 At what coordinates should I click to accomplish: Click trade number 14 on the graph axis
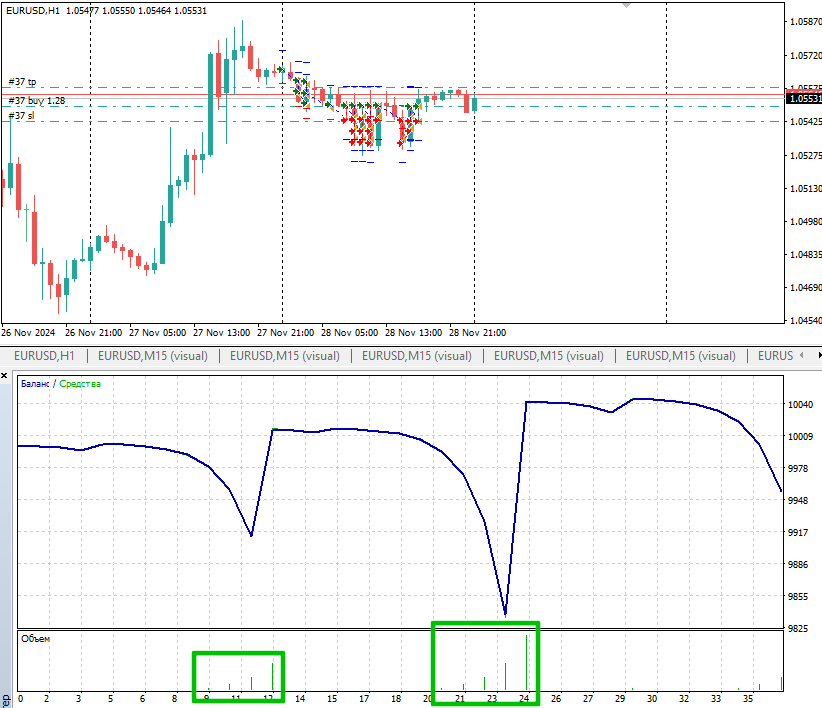300,699
